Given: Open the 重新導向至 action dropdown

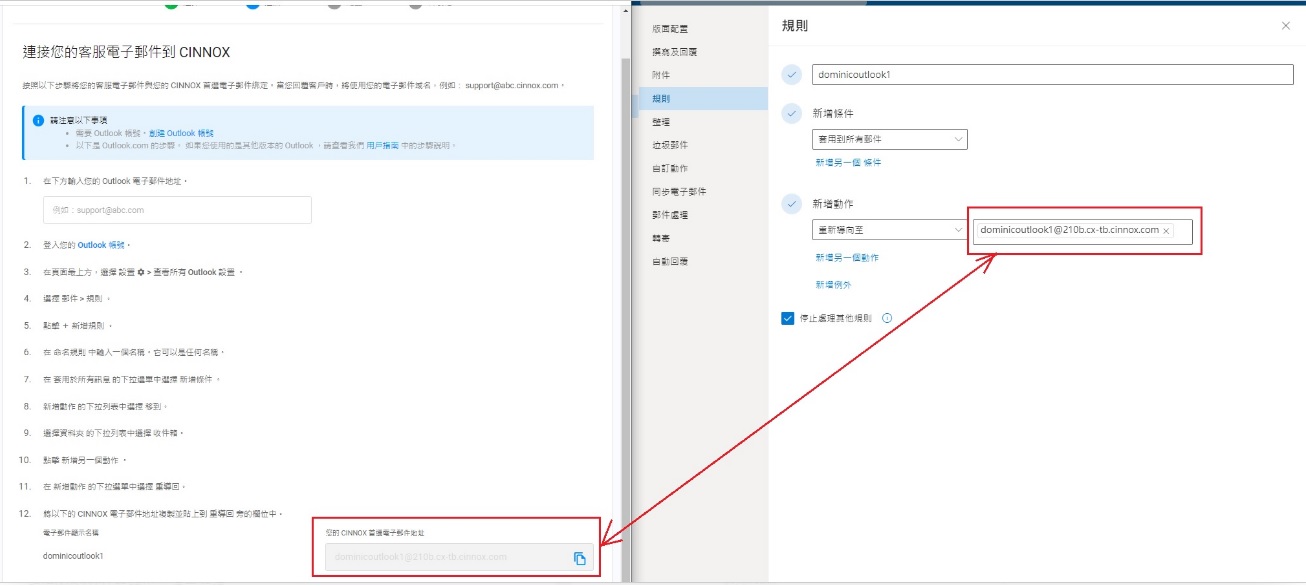Looking at the screenshot, I should coord(890,230).
